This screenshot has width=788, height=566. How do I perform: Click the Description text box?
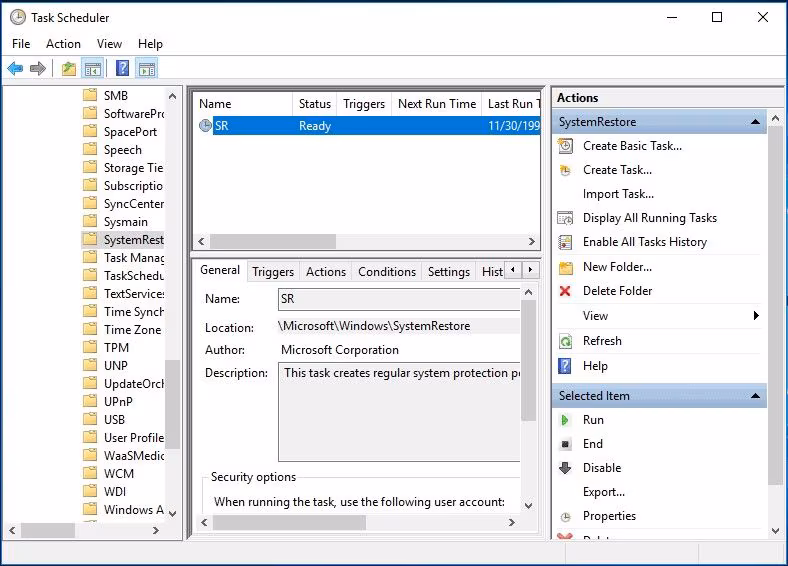tap(399, 412)
